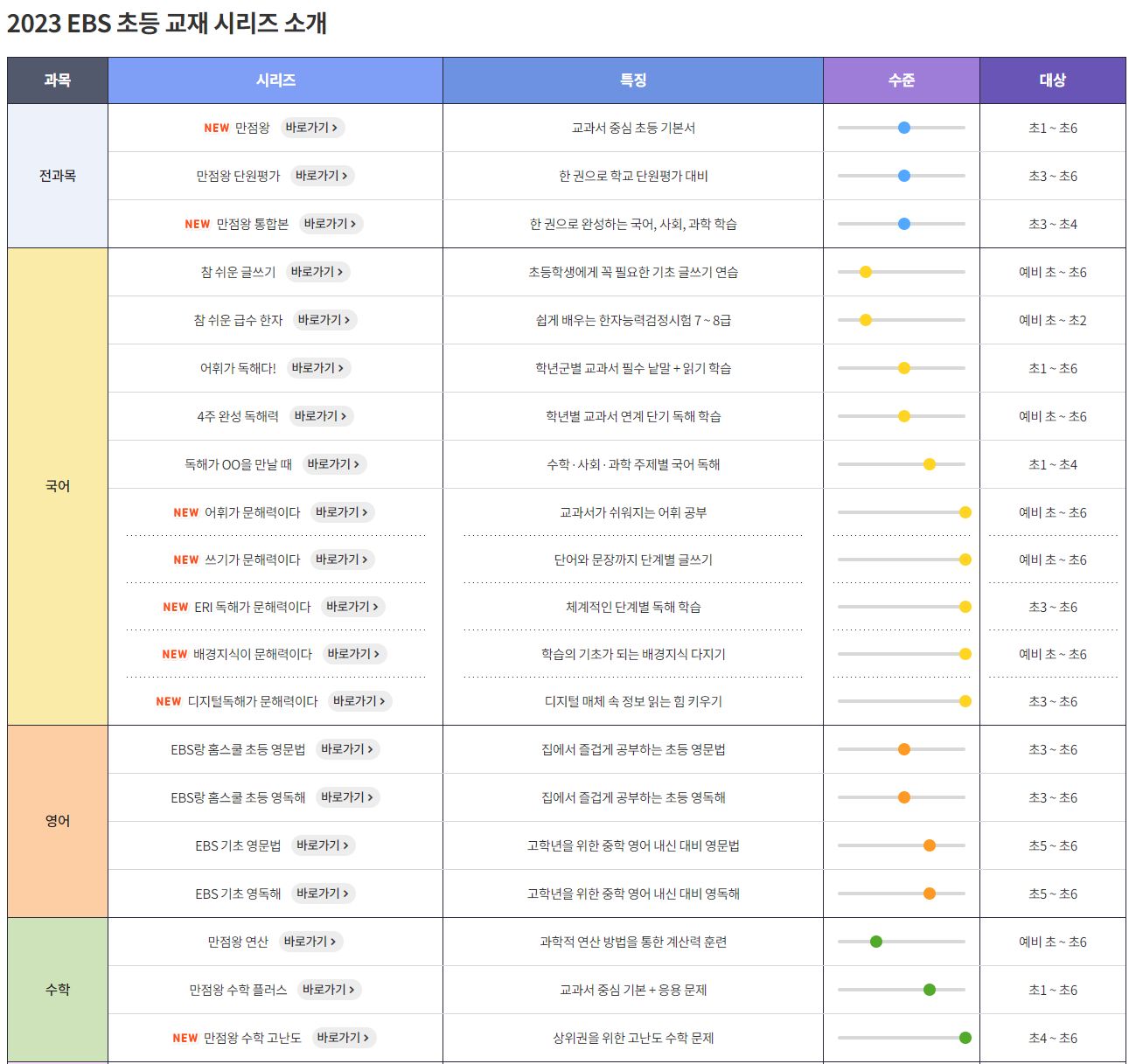Click yellow level dot for 독해가 OO을 만날 때

pyautogui.click(x=930, y=464)
